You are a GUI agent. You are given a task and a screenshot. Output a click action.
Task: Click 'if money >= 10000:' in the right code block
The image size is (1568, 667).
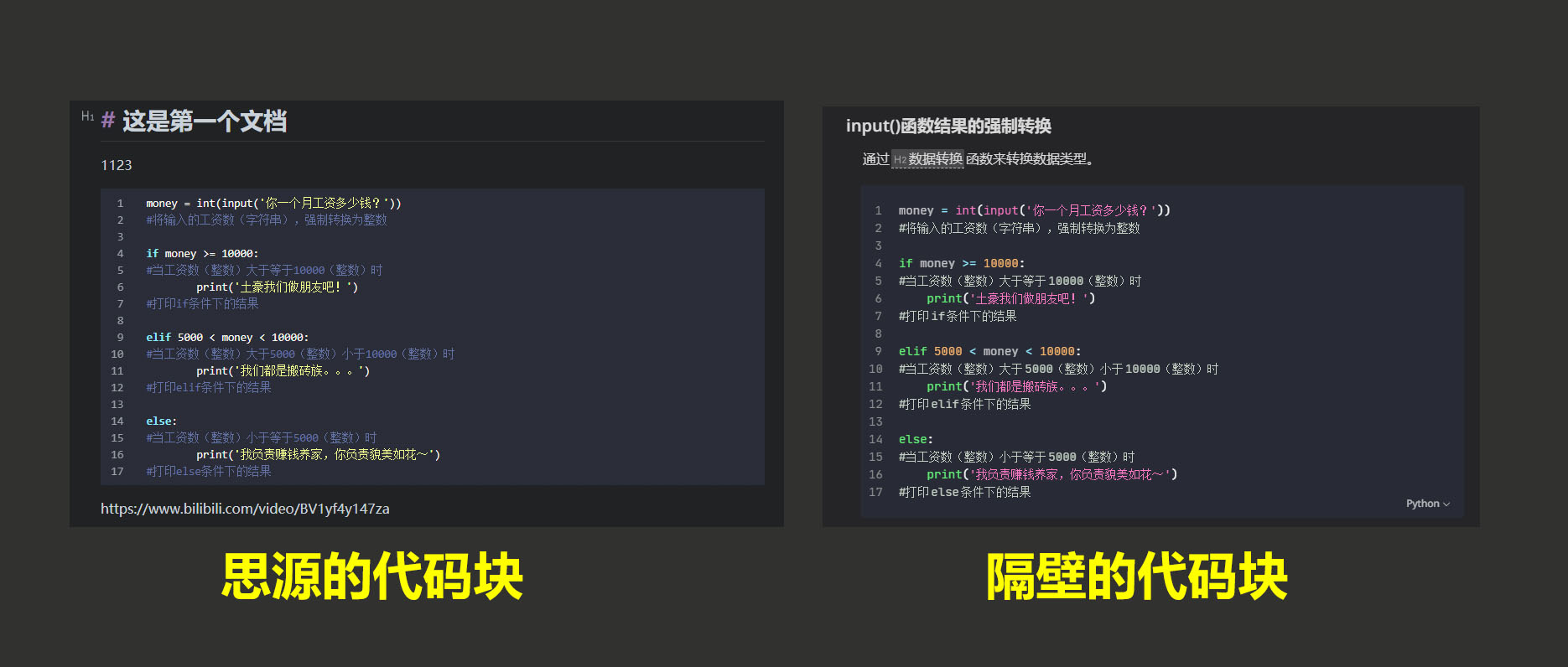point(962,263)
